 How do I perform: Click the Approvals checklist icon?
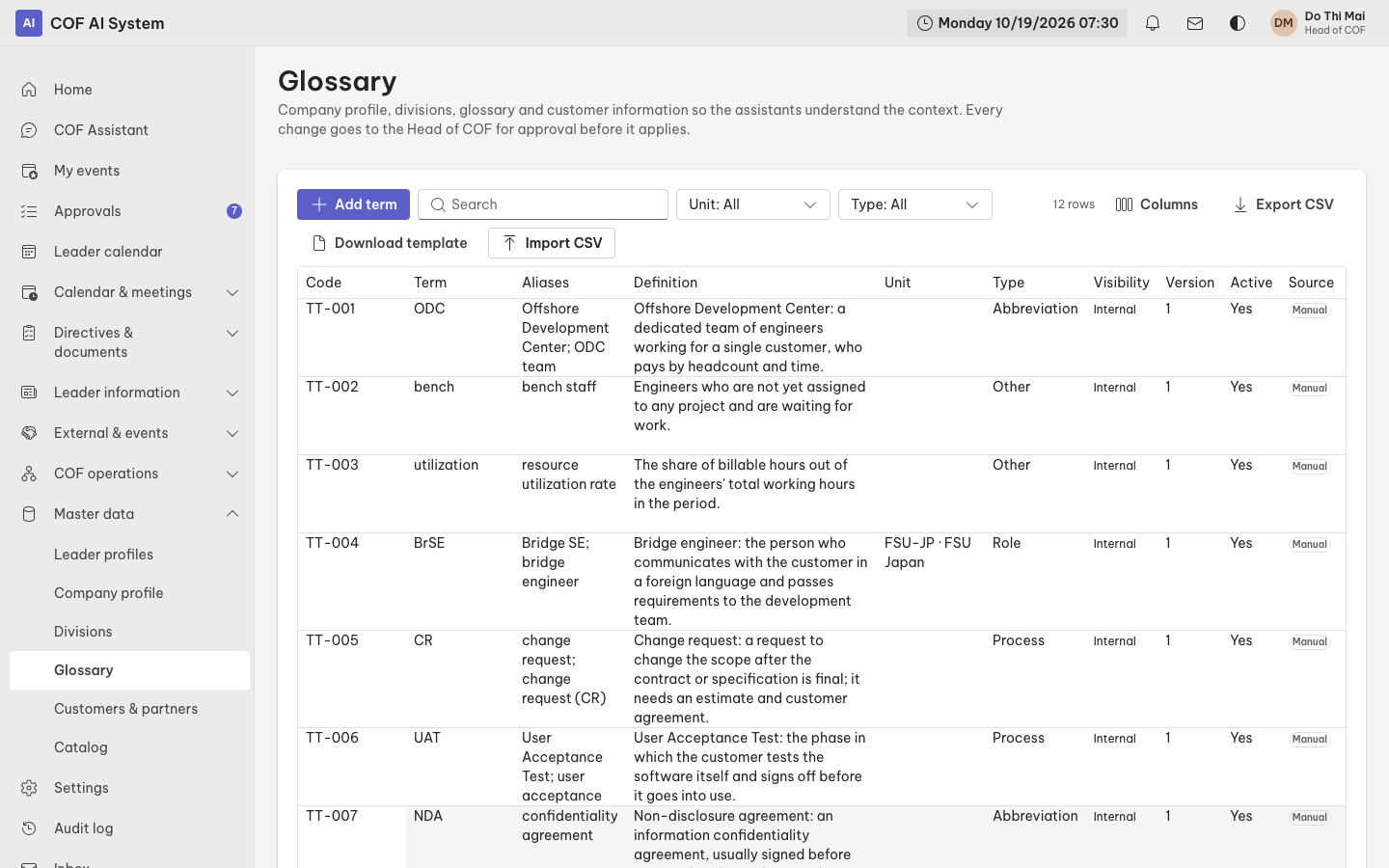[29, 211]
